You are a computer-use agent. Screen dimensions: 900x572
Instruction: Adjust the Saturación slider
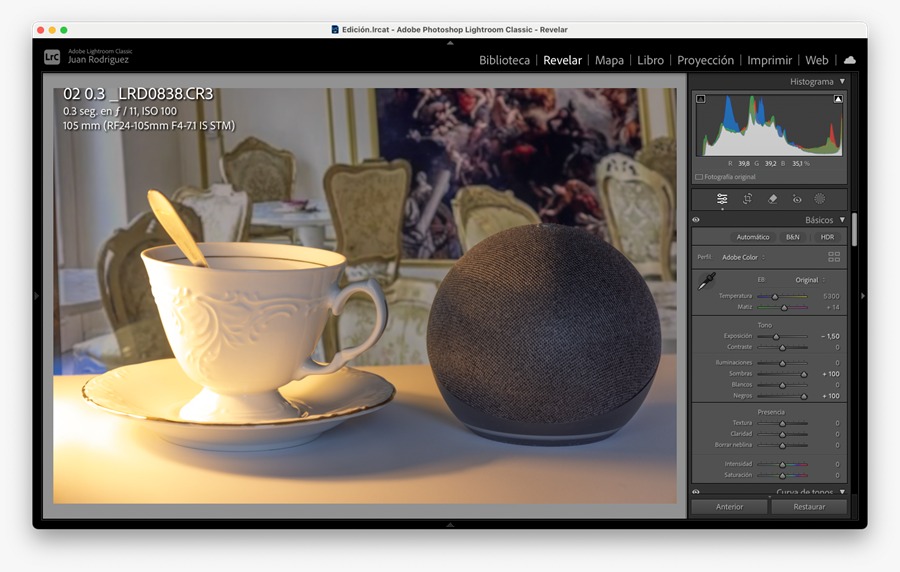tap(782, 475)
